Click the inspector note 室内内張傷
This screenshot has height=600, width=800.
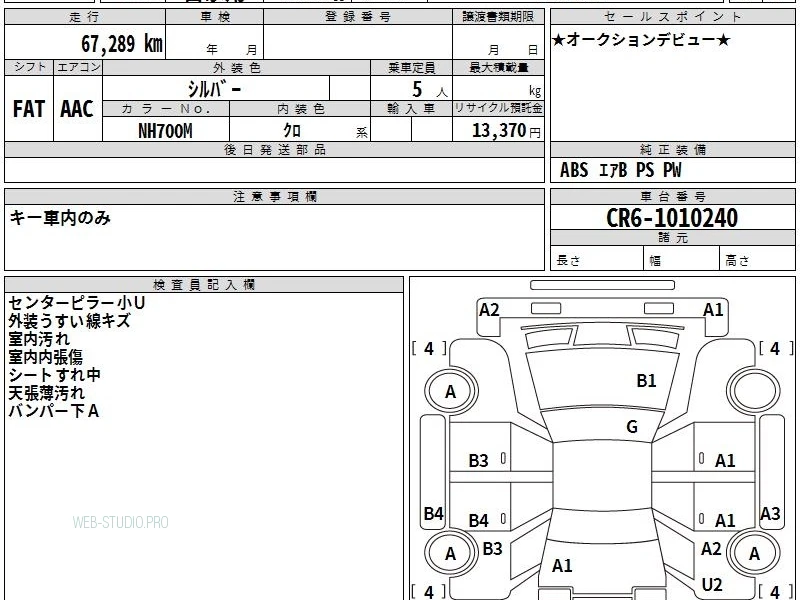click(x=45, y=357)
